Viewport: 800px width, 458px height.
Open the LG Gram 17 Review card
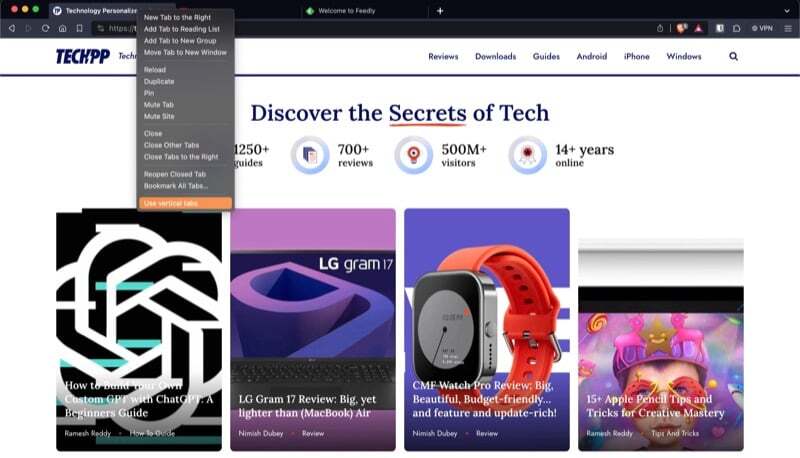[x=313, y=329]
